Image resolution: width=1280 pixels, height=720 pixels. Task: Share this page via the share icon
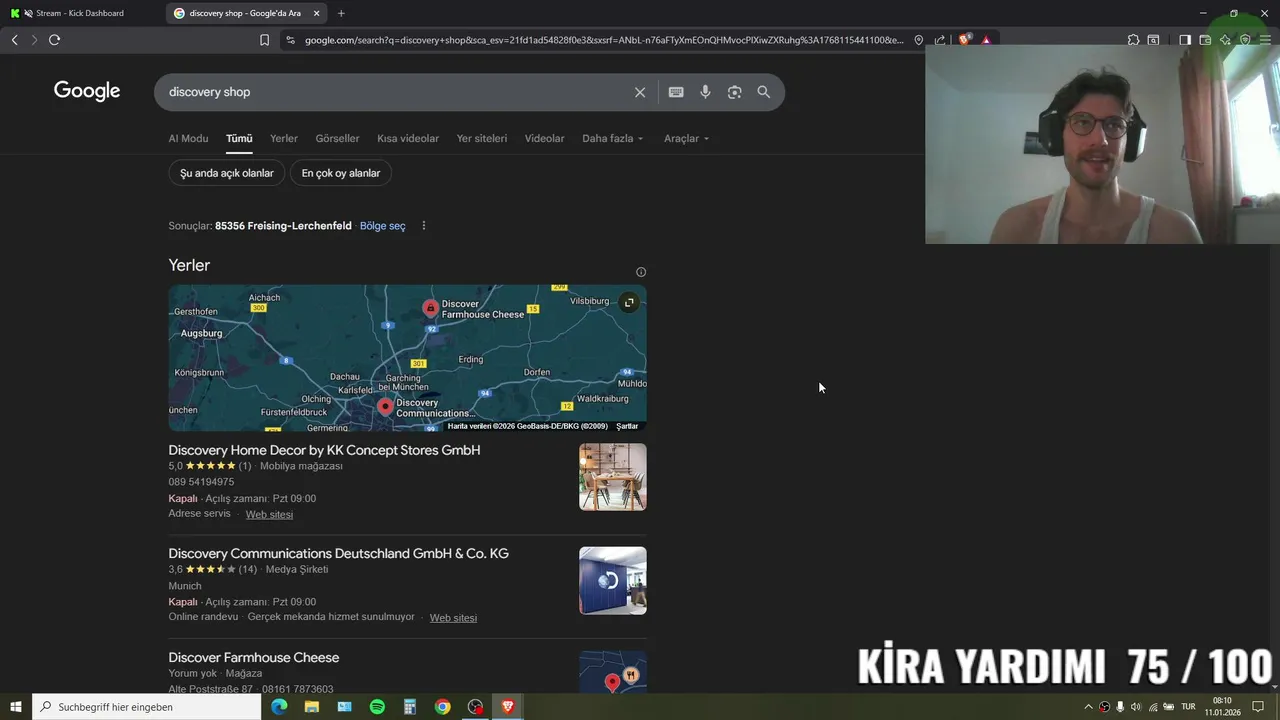tap(940, 40)
